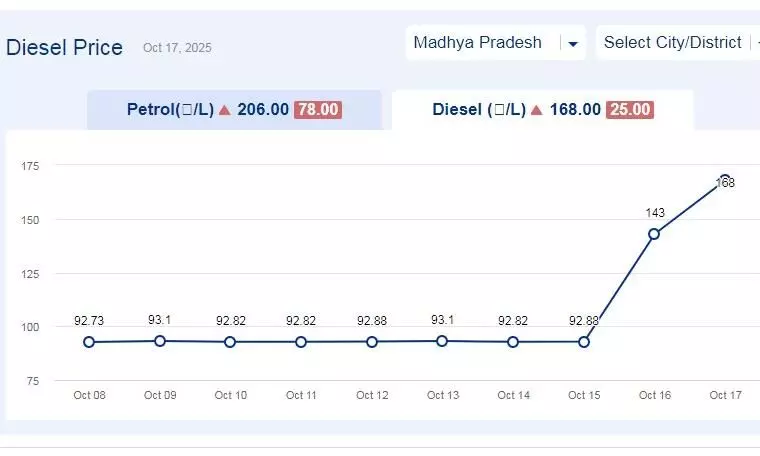Screen dimensions: 760x456
Task: Click the Diesel Price heading
Action: 65,47
